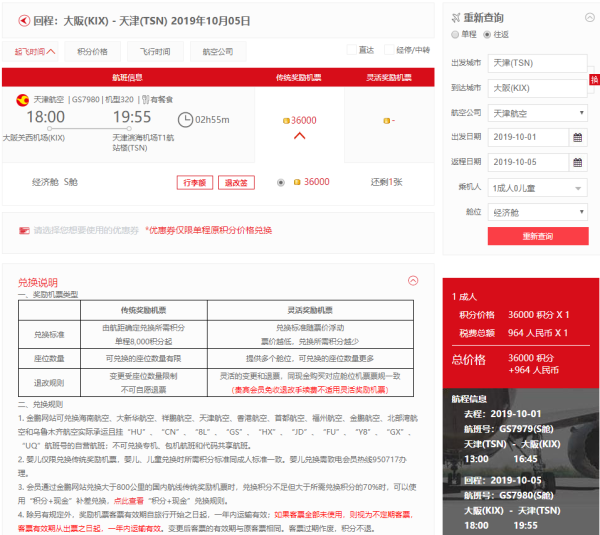
Task: Open calendar icon for 返程日期
Action: (577, 162)
